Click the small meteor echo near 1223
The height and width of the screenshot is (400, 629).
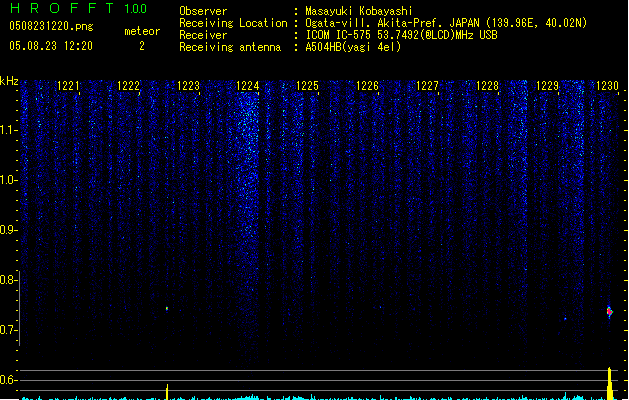tap(167, 309)
